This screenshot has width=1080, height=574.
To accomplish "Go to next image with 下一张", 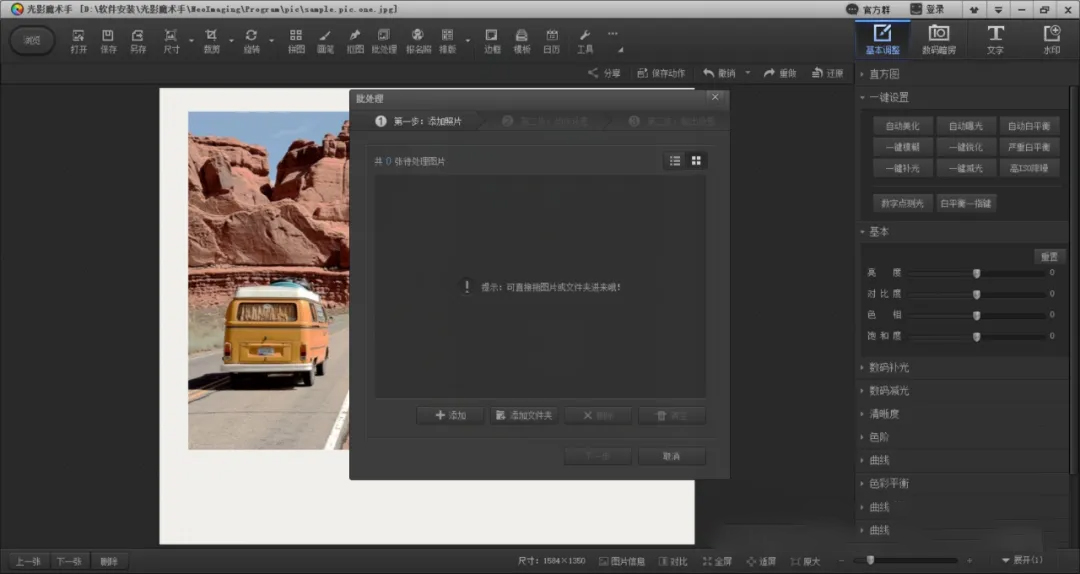I will coord(68,562).
